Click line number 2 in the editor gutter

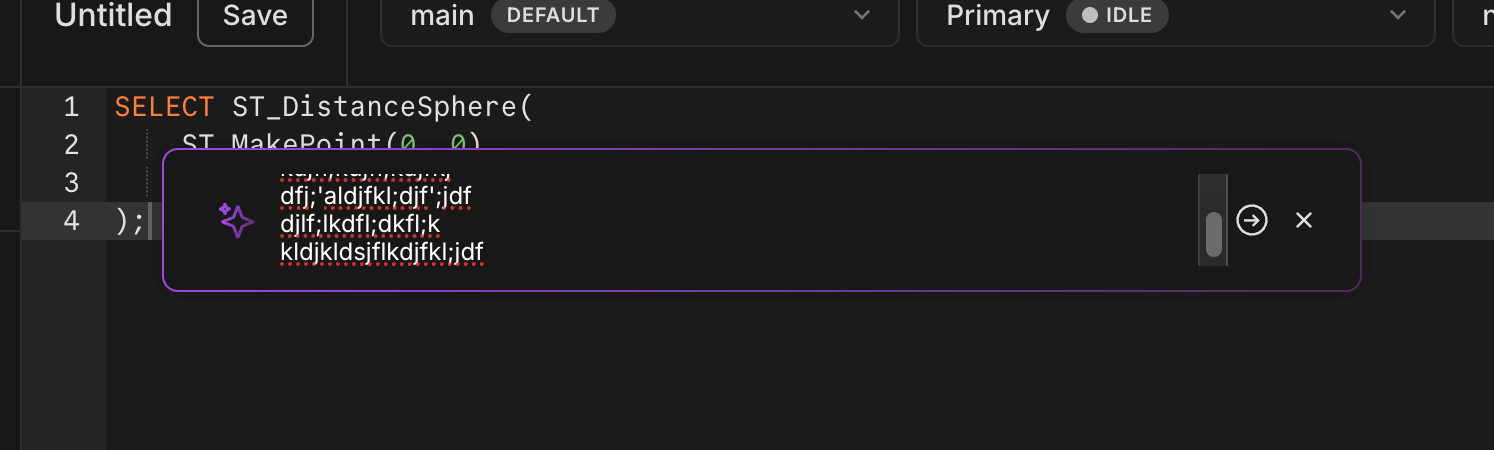(71, 145)
